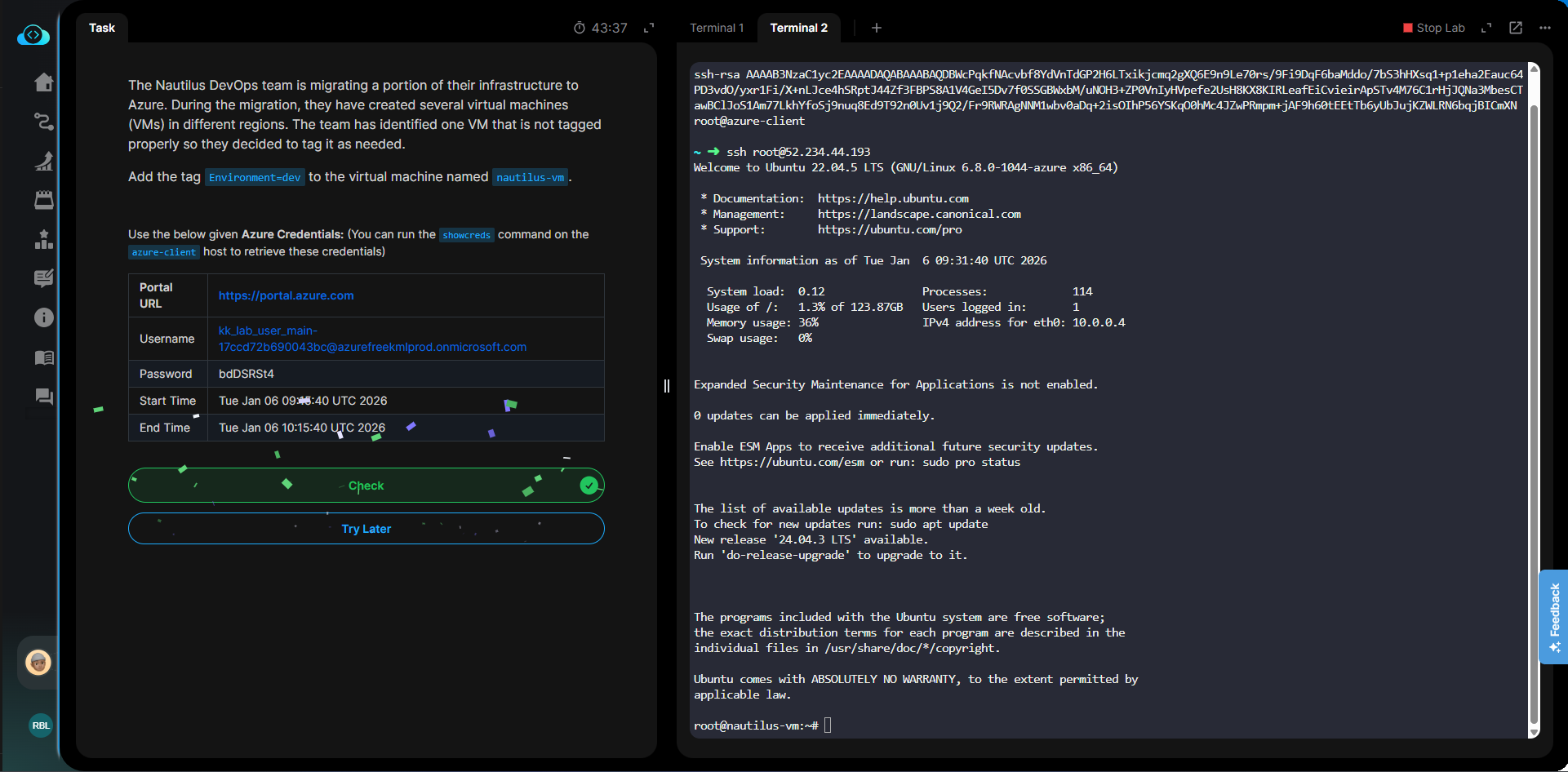Viewport: 1568px width, 772px height.
Task: Open the progress growth chart icon
Action: [44, 161]
